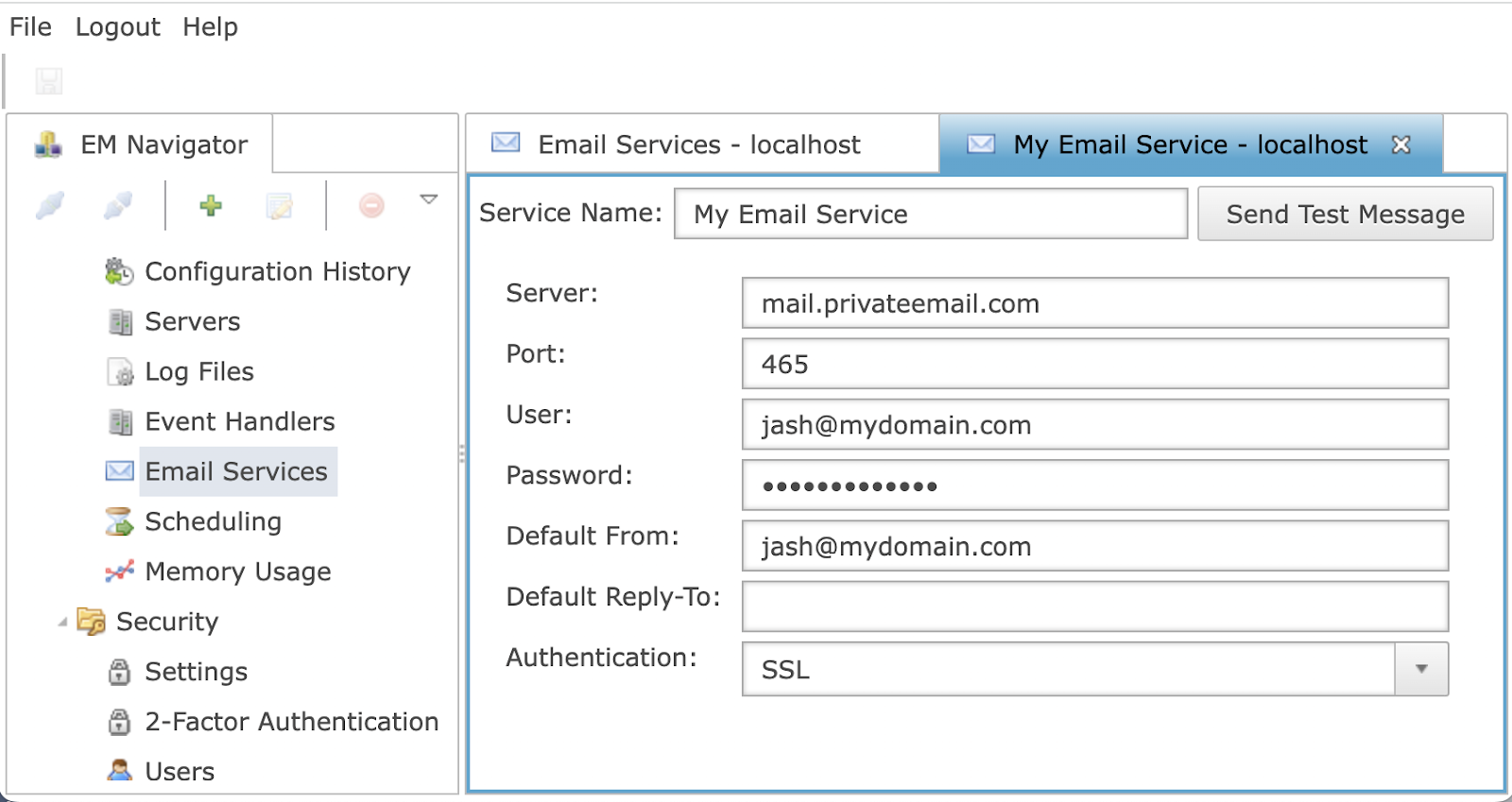This screenshot has height=802, width=1512.
Task: Click the Default From input field
Action: click(x=1095, y=546)
